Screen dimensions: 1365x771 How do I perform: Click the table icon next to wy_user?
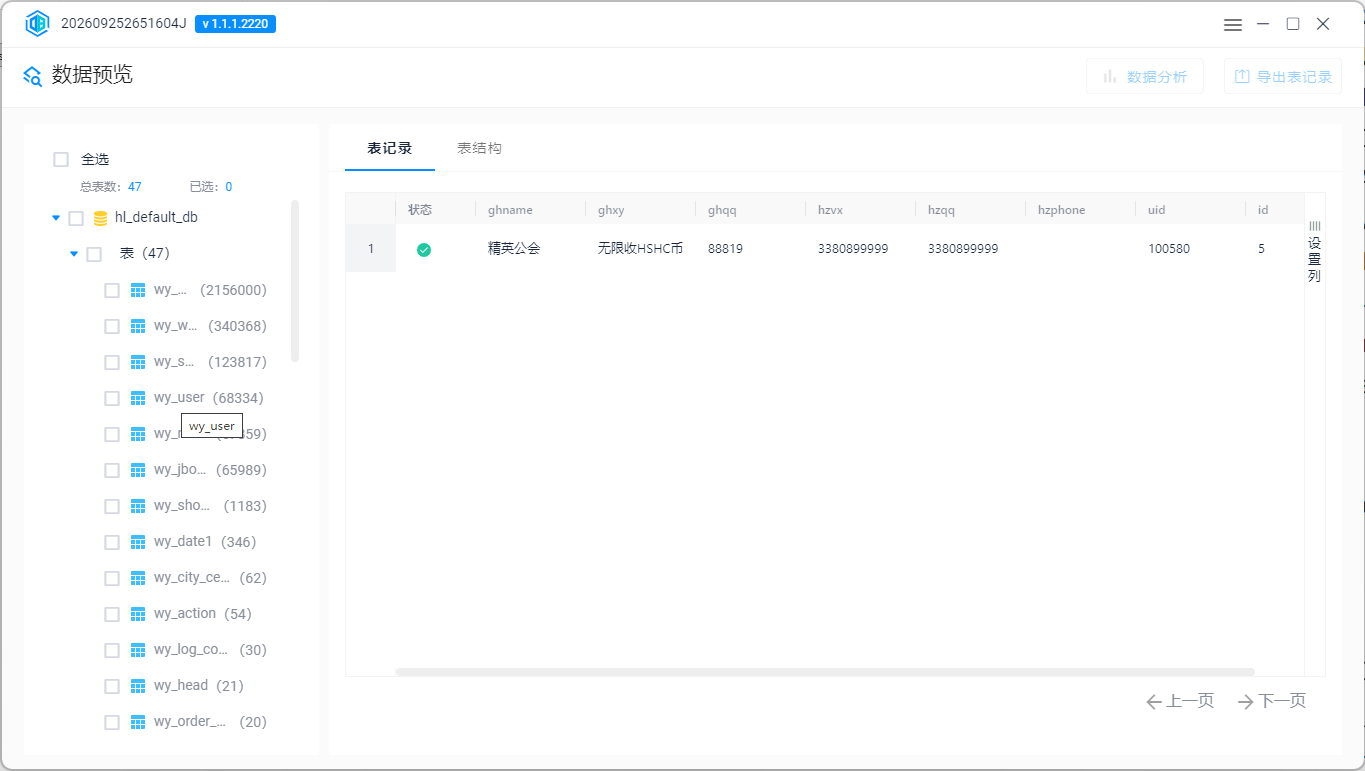(x=138, y=398)
